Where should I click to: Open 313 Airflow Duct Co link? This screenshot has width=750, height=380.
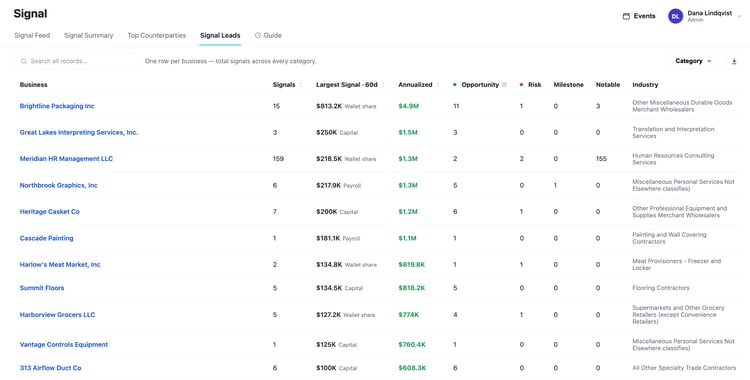(x=50, y=368)
